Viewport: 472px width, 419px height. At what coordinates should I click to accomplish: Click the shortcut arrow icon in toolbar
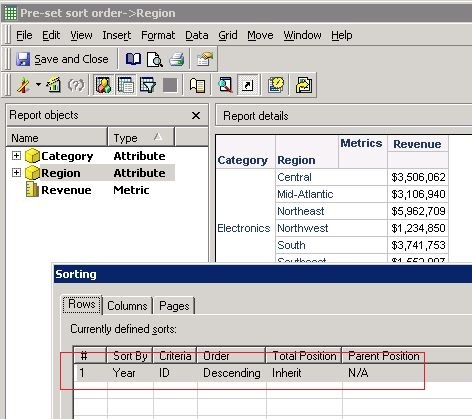point(248,85)
